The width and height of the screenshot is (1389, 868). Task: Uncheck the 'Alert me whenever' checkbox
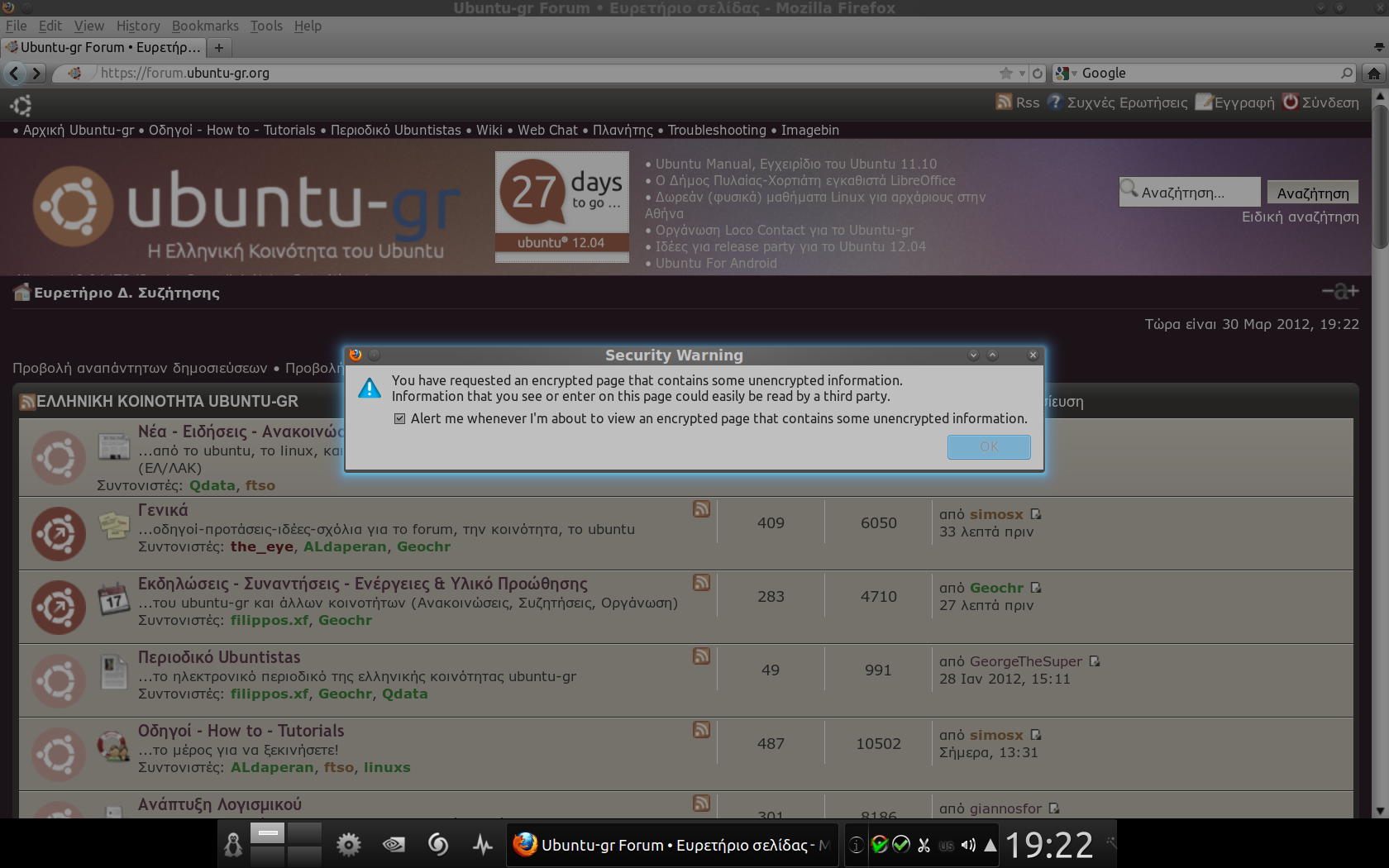400,419
